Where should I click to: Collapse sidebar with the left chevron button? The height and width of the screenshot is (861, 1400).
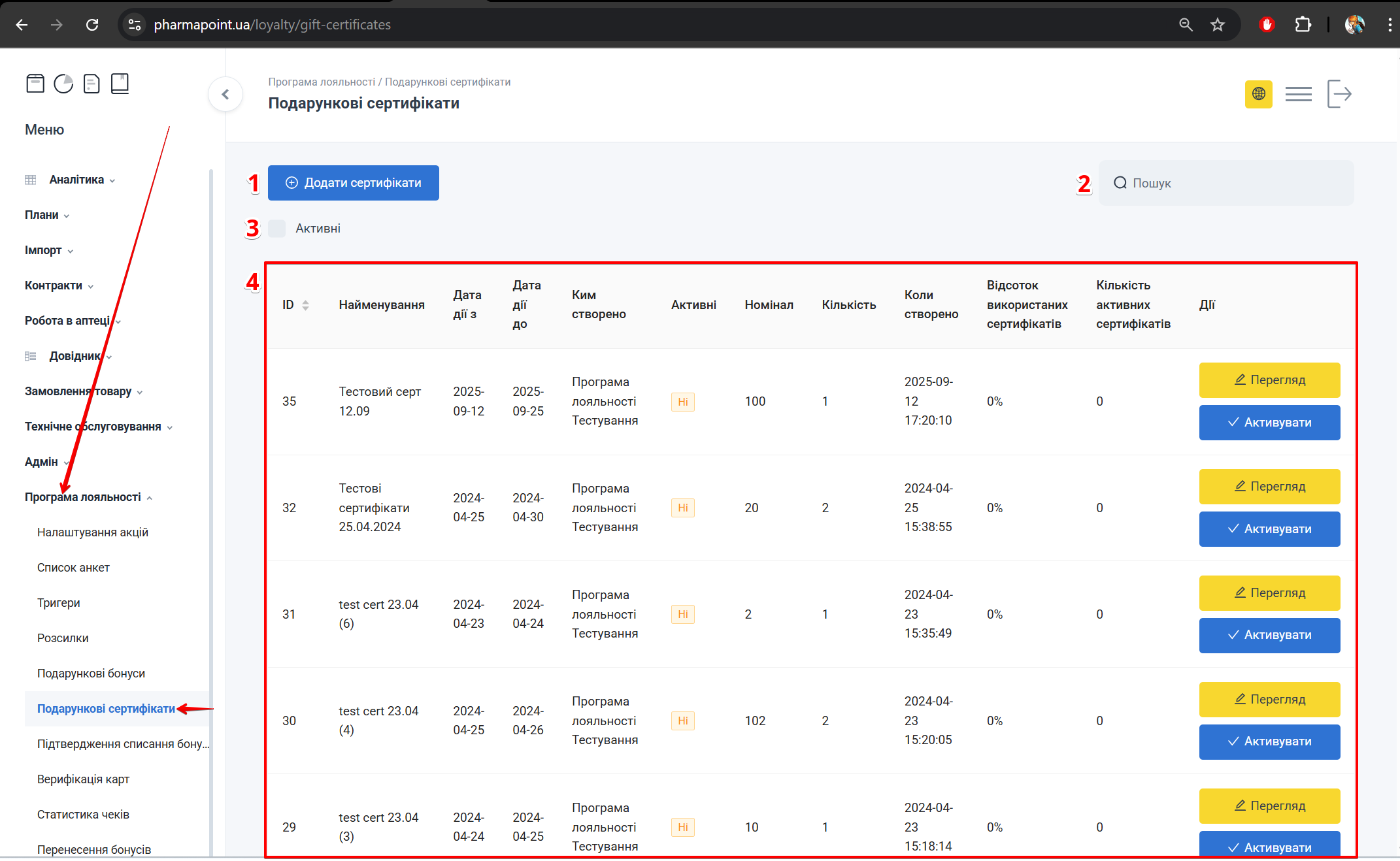point(225,95)
